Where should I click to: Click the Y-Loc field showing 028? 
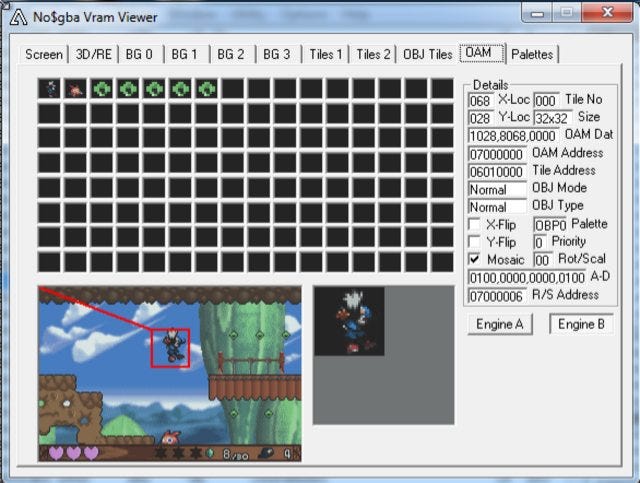pyautogui.click(x=481, y=118)
